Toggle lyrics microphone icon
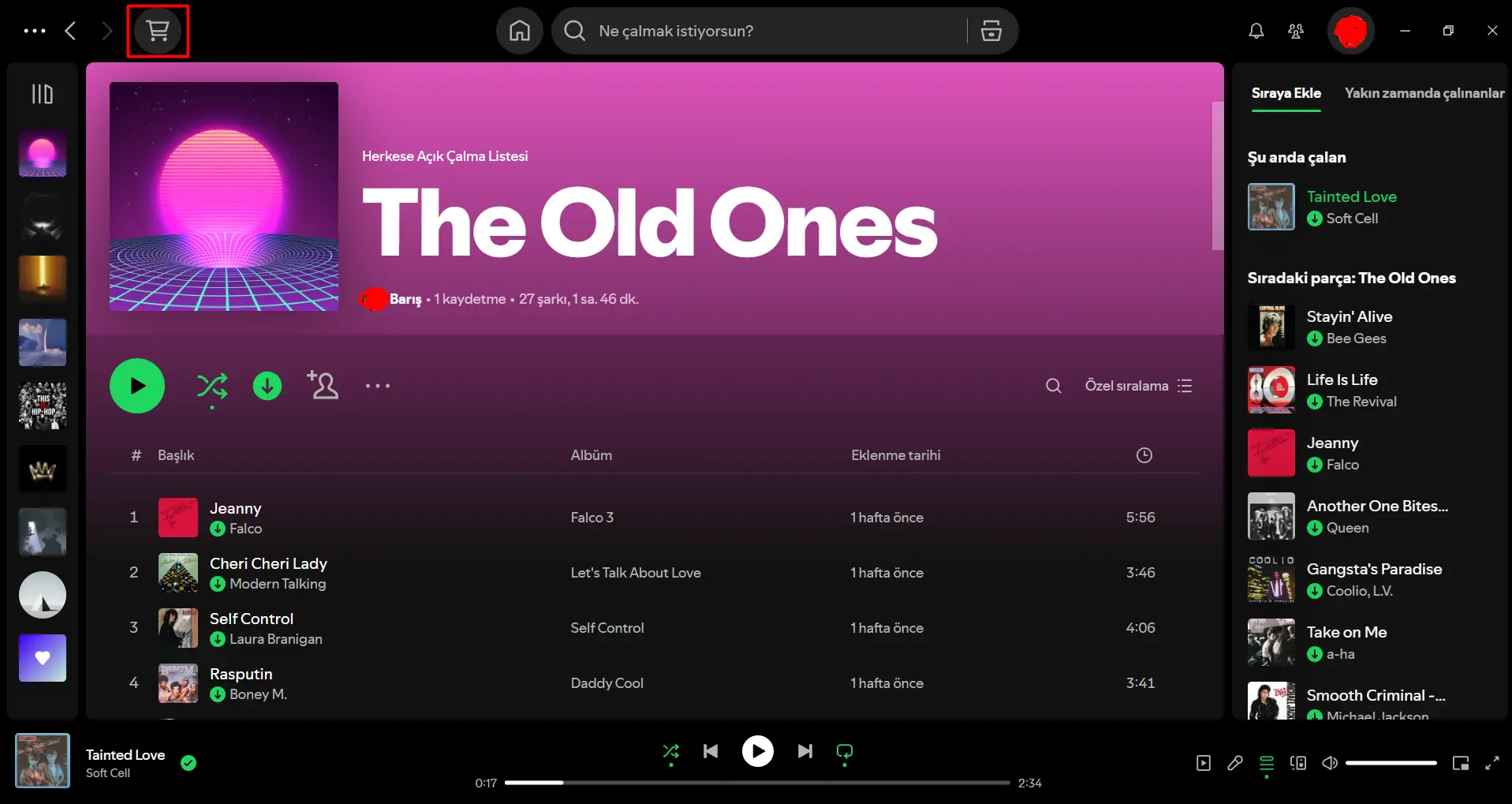Image resolution: width=1512 pixels, height=804 pixels. coord(1235,763)
